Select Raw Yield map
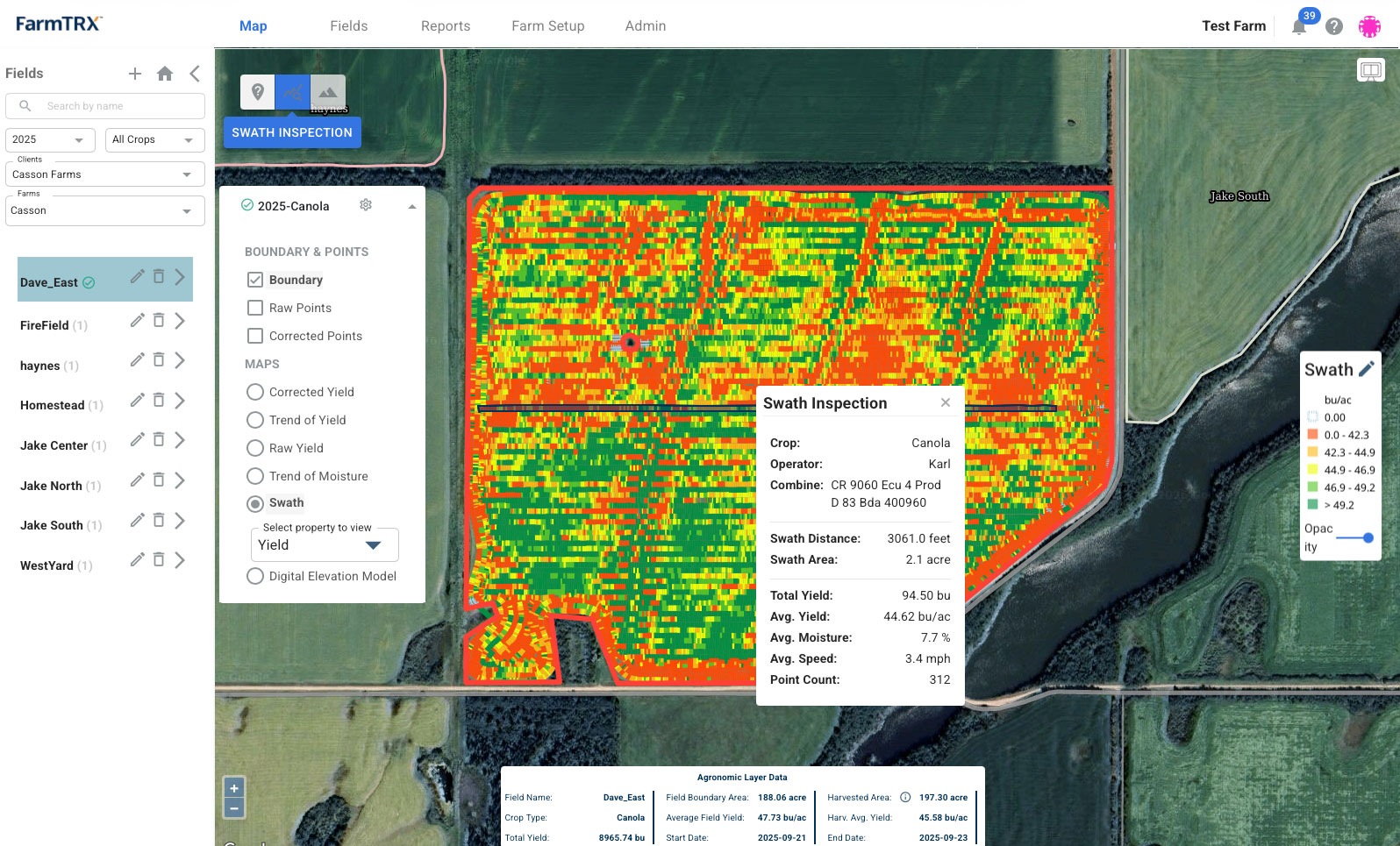 coord(255,448)
